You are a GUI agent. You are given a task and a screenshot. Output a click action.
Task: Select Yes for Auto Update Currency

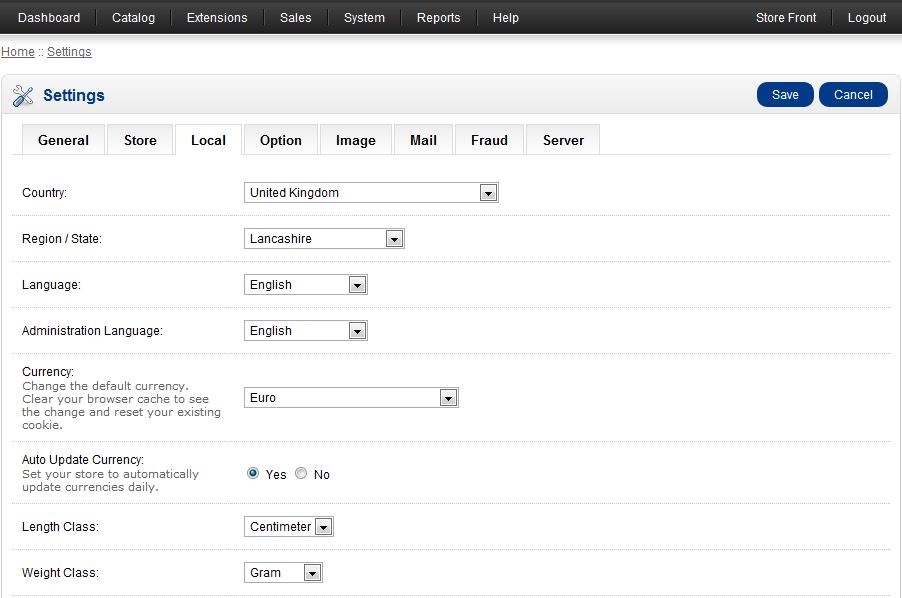[253, 473]
